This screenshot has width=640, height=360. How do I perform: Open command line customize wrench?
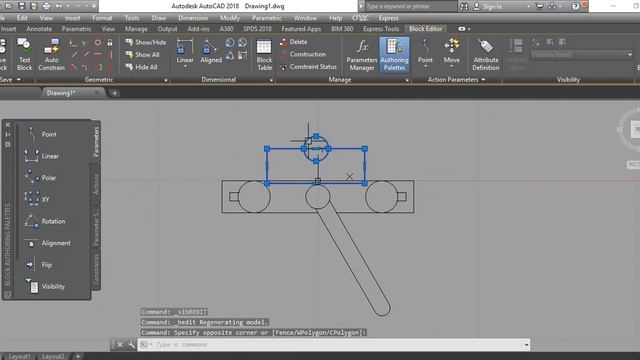point(131,344)
